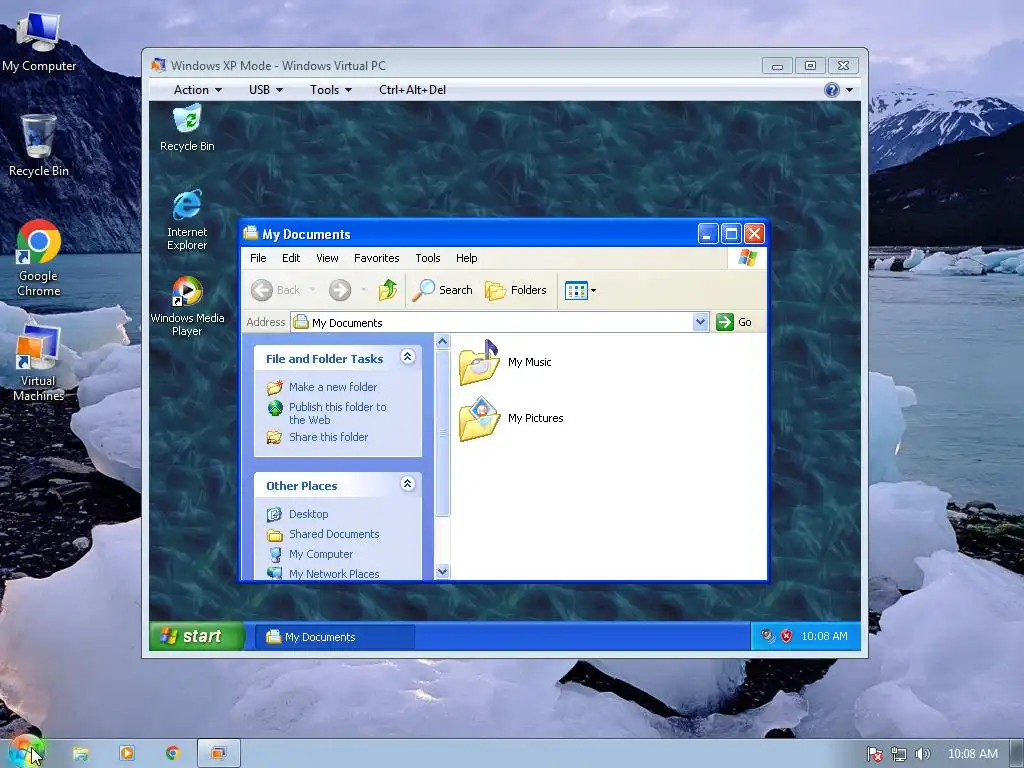Open the Edit menu

291,258
